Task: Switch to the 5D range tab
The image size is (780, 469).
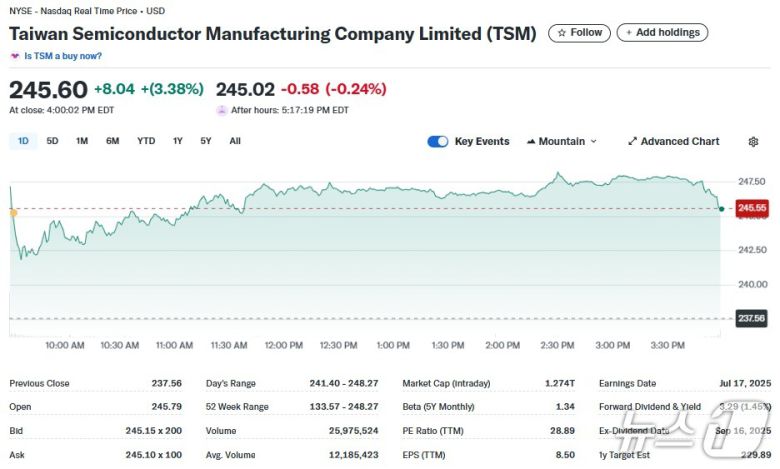Action: (x=52, y=141)
